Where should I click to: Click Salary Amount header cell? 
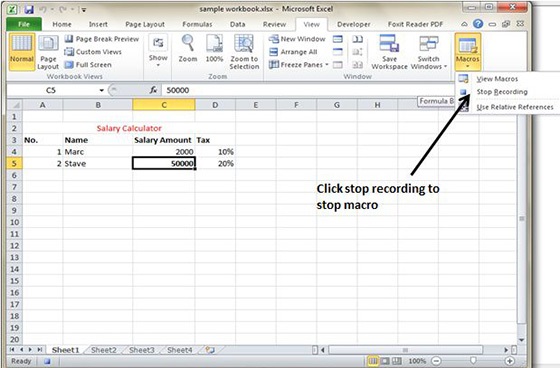pyautogui.click(x=164, y=140)
